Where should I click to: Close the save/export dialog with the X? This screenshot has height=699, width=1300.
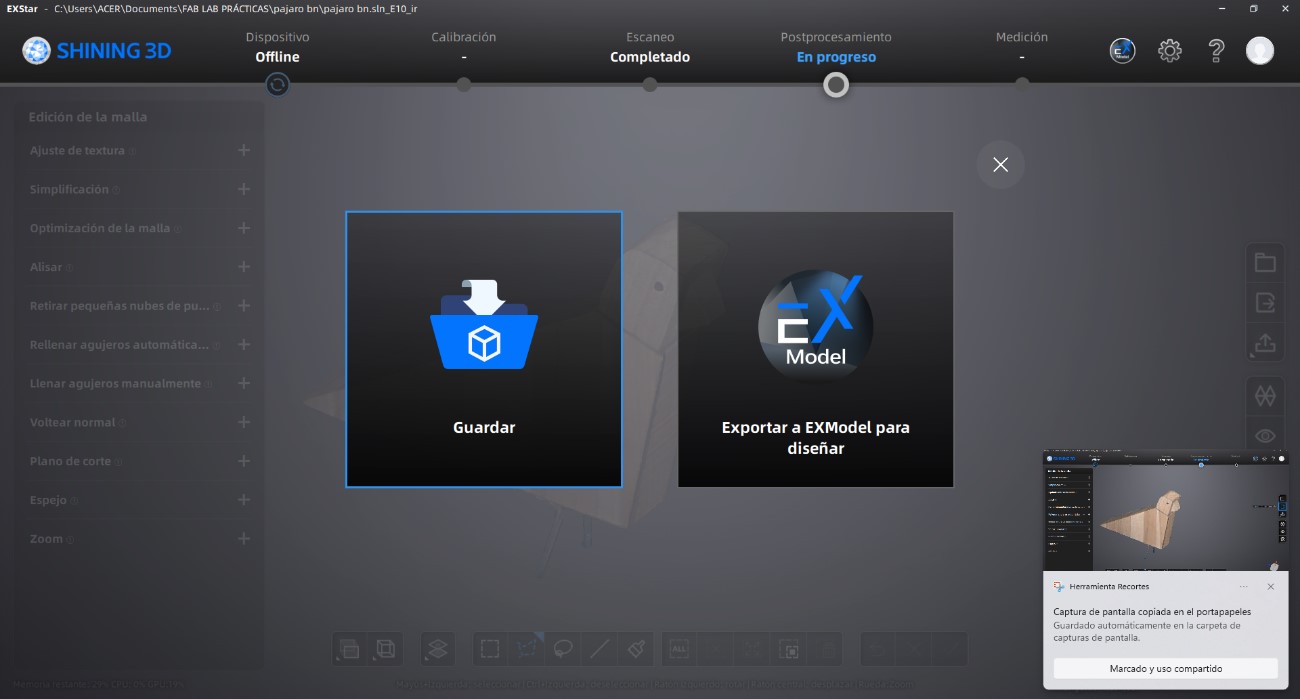pos(1000,165)
